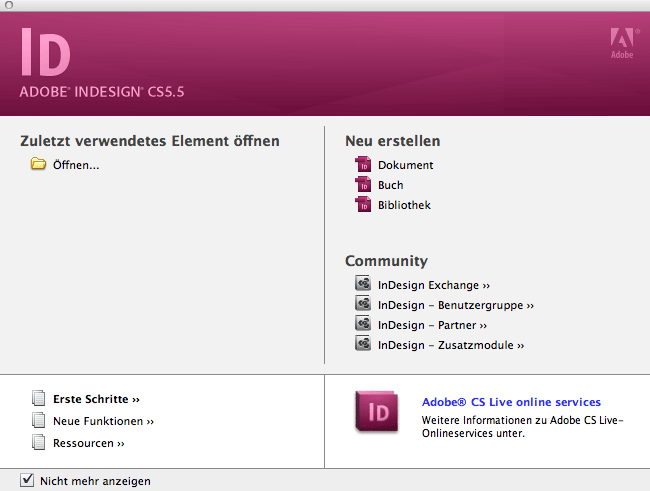Screen dimensions: 650x491
Task: Click the community icon beside InDesign Exchange
Action: pos(363,284)
